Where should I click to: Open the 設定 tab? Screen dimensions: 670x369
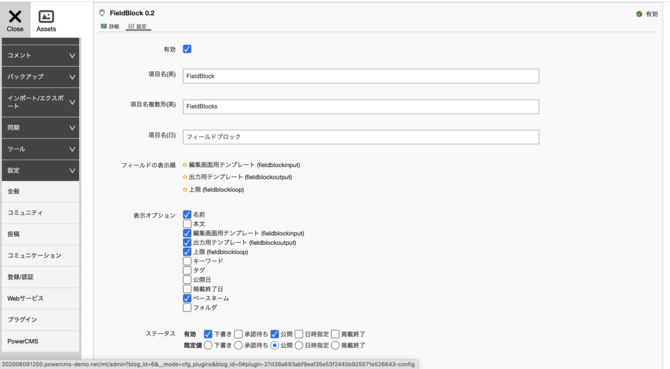click(138, 26)
